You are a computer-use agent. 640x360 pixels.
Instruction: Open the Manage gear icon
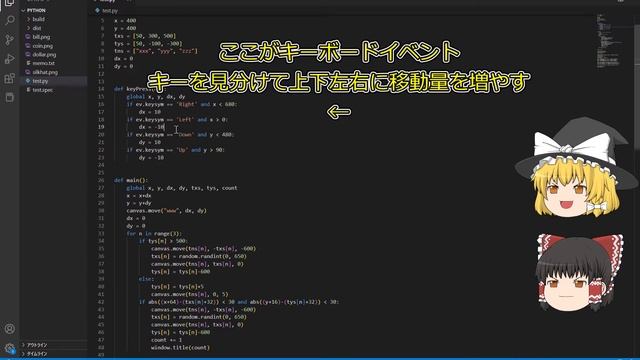tap(9, 348)
